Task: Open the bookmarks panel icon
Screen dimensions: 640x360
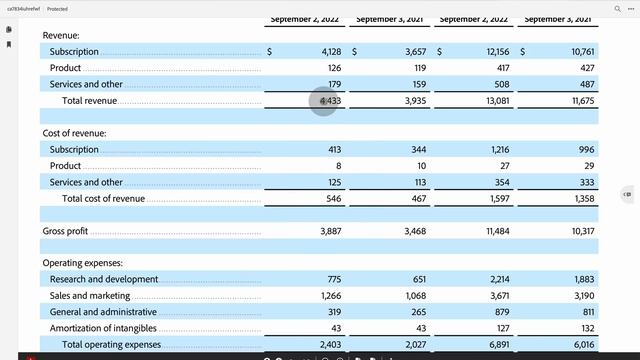Action: click(9, 44)
